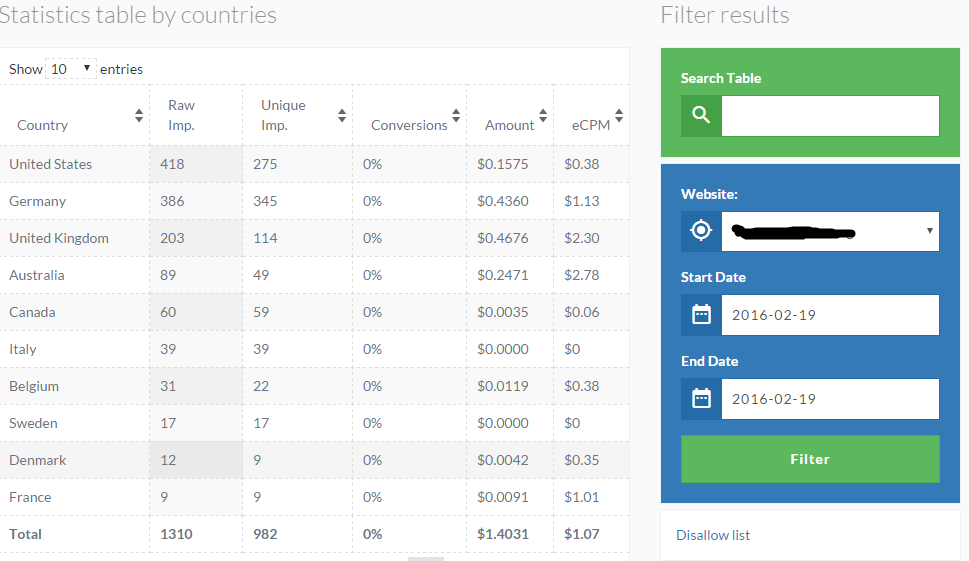The image size is (969, 561).
Task: Sort by eCPM column arrows
Action: (x=619, y=116)
